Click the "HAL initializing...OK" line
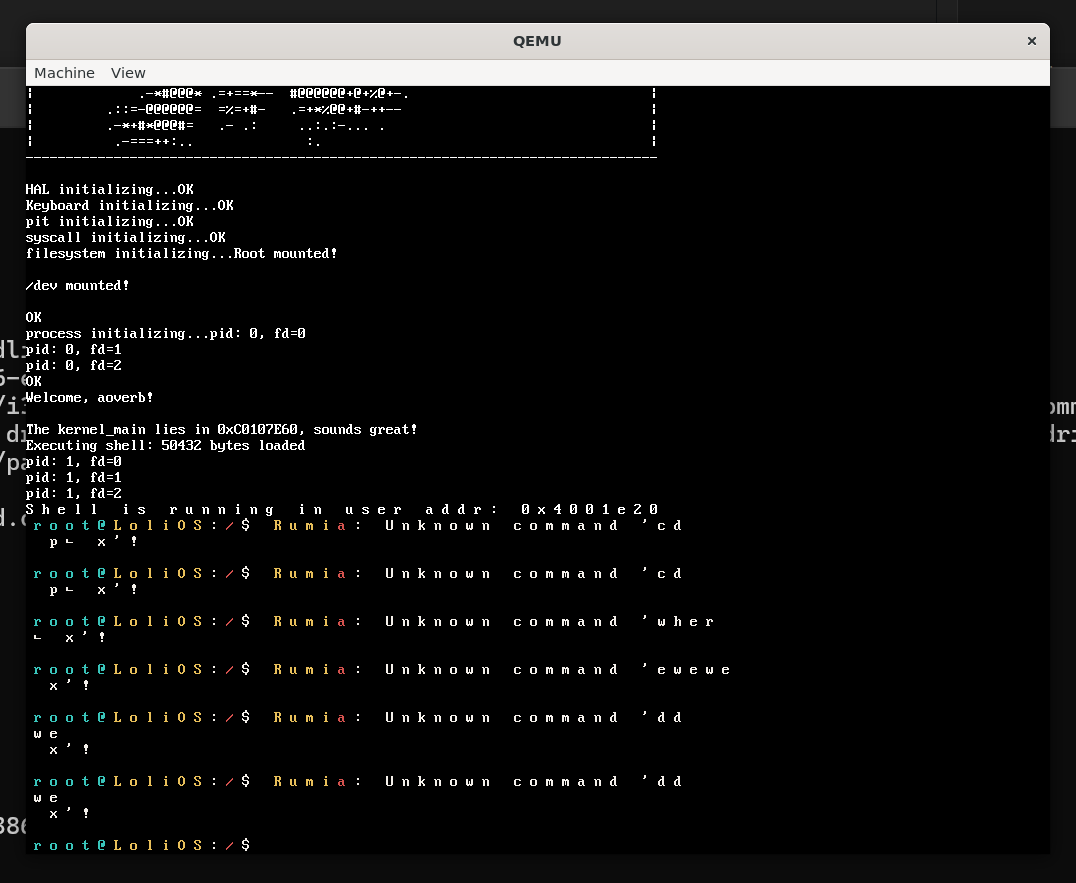The width and height of the screenshot is (1076, 883). click(109, 189)
